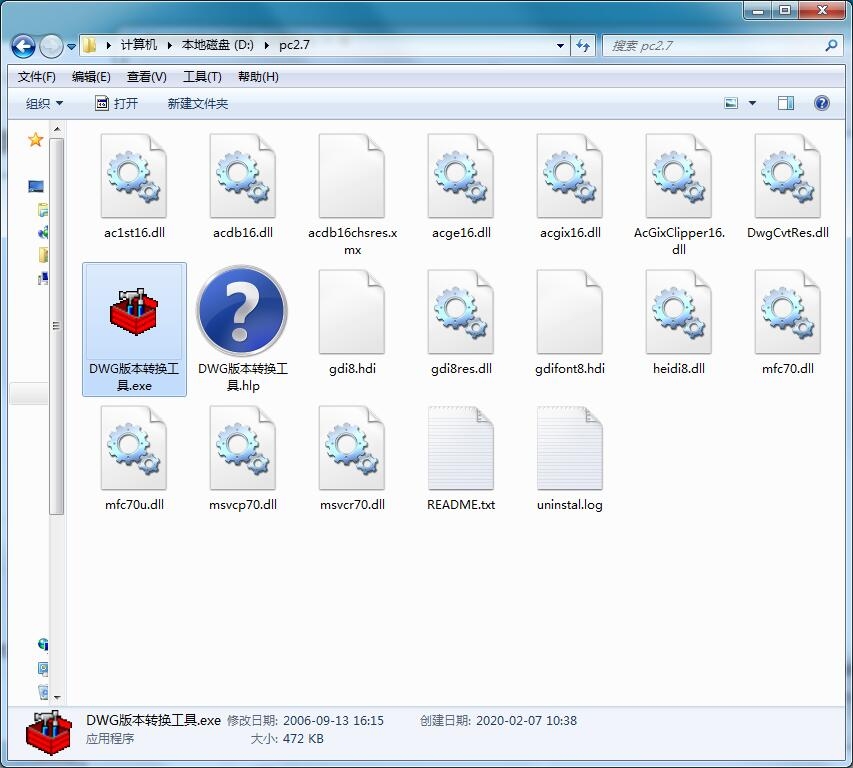This screenshot has height=768, width=853.
Task: Open the 查看(V) menu
Action: pyautogui.click(x=146, y=77)
